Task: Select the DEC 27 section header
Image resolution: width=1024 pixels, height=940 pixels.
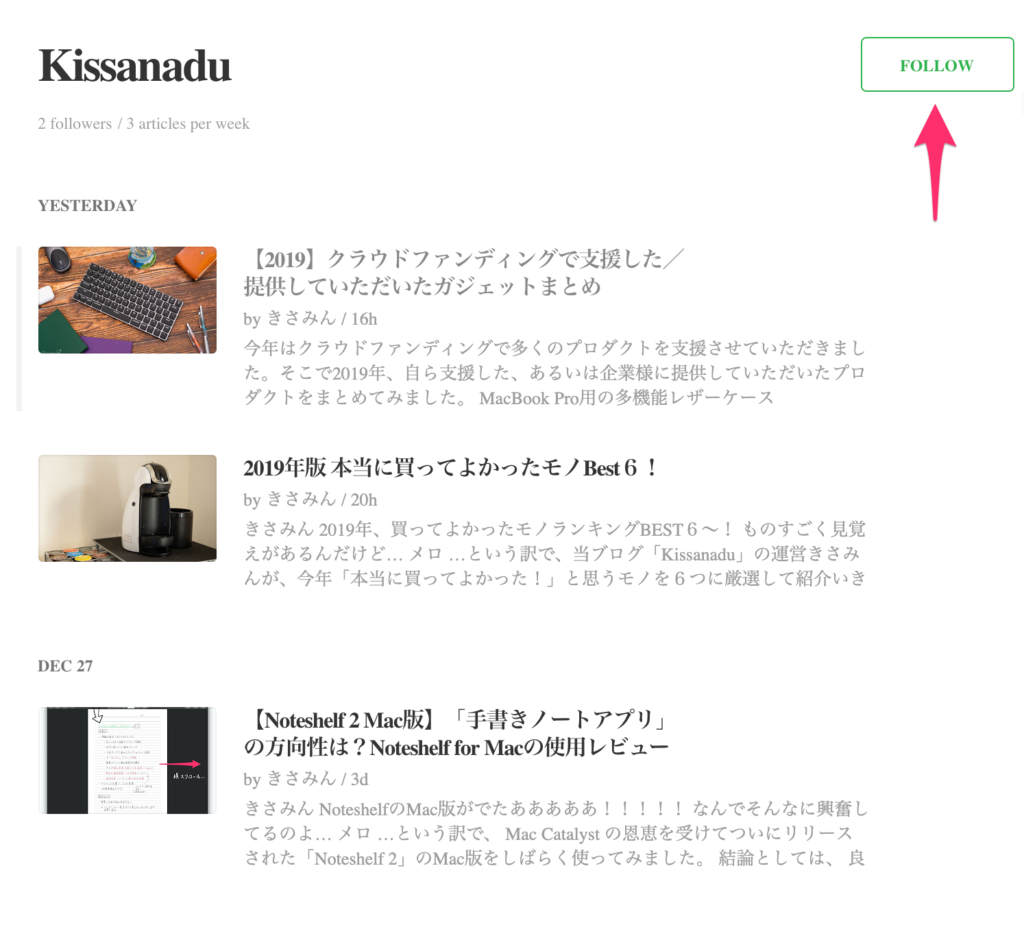Action: coord(65,666)
